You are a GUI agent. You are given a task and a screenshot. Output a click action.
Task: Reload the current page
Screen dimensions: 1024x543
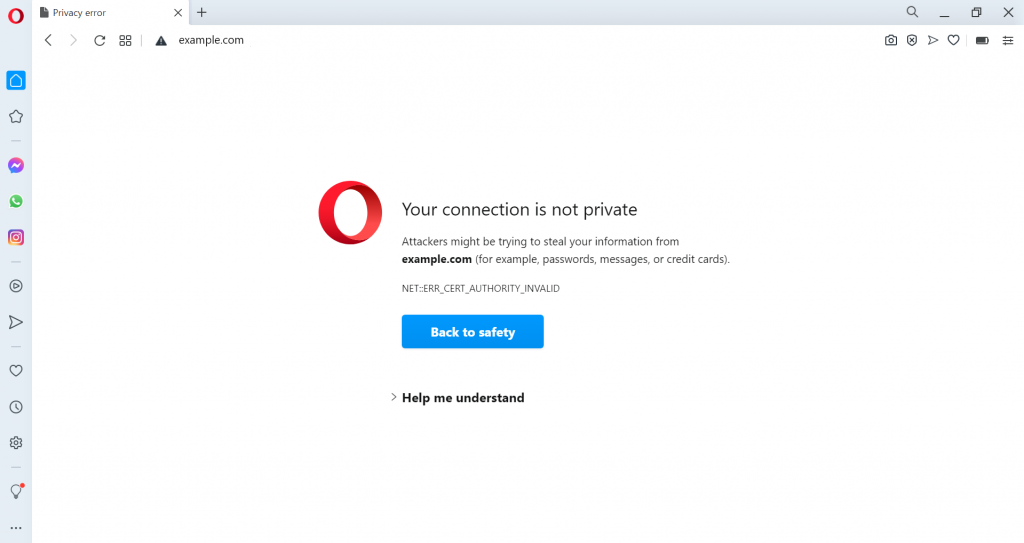(99, 40)
